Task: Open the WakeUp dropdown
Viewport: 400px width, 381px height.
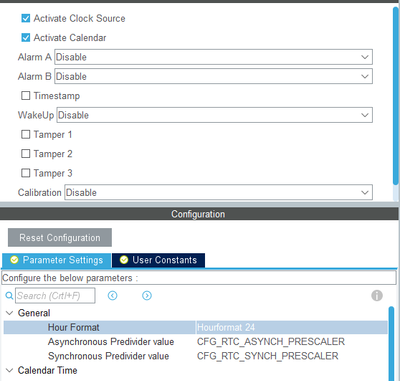Action: click(x=214, y=115)
